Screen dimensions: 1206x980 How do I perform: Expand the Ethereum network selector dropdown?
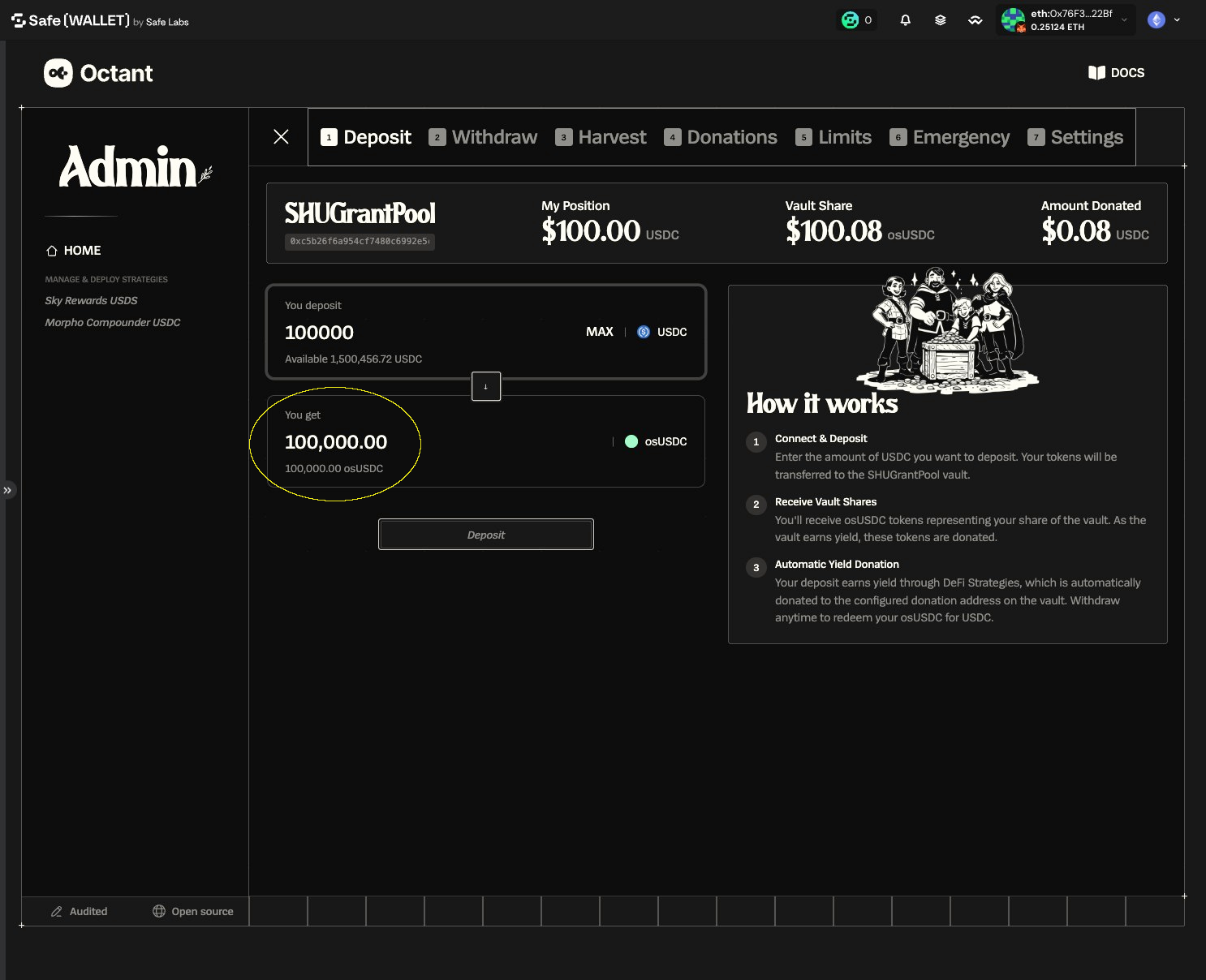click(x=1164, y=20)
